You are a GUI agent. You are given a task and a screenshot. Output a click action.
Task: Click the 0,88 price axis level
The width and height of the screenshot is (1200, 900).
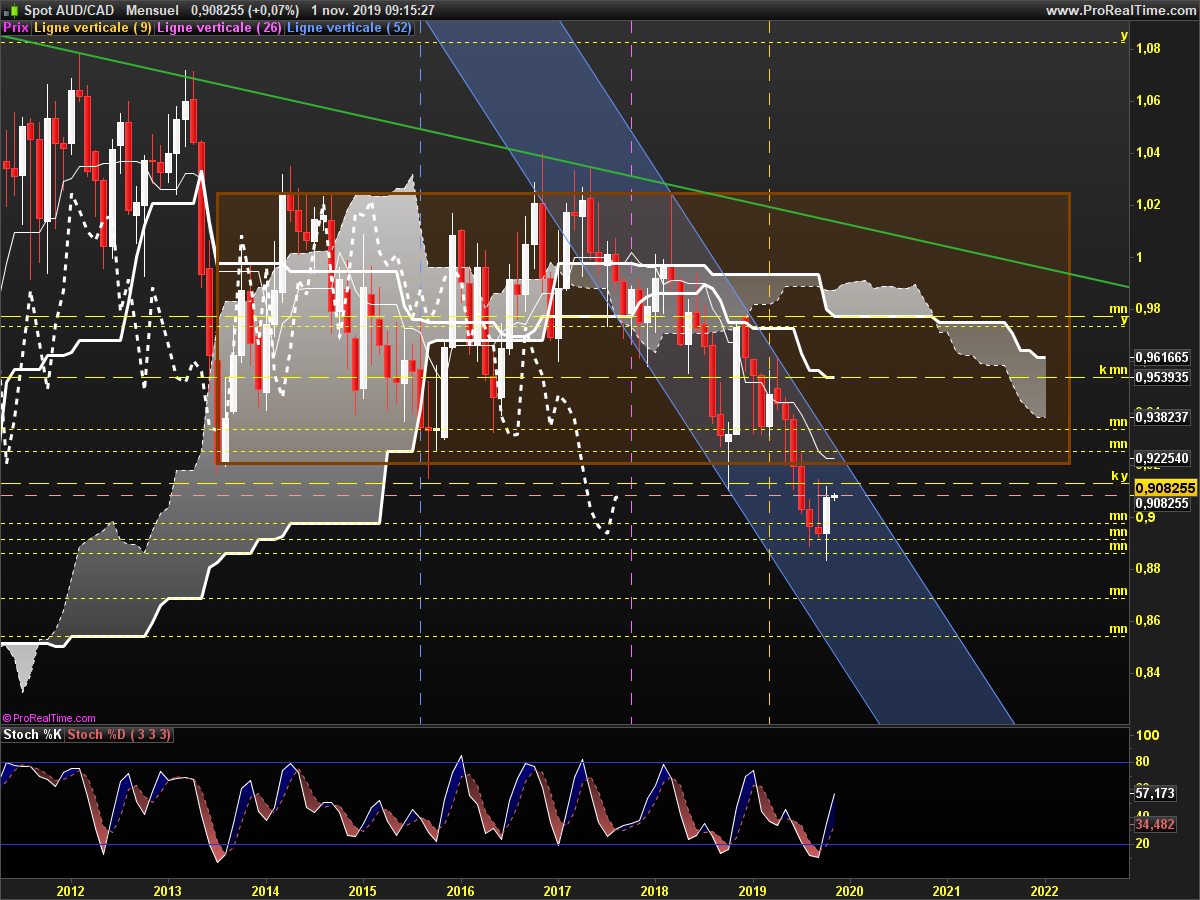tap(1146, 568)
